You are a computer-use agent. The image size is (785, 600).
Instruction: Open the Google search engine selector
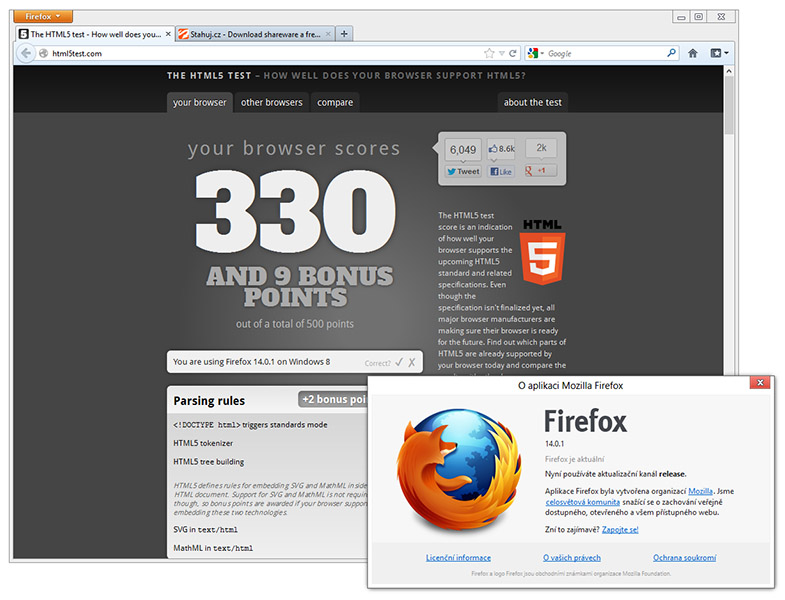[x=535, y=53]
